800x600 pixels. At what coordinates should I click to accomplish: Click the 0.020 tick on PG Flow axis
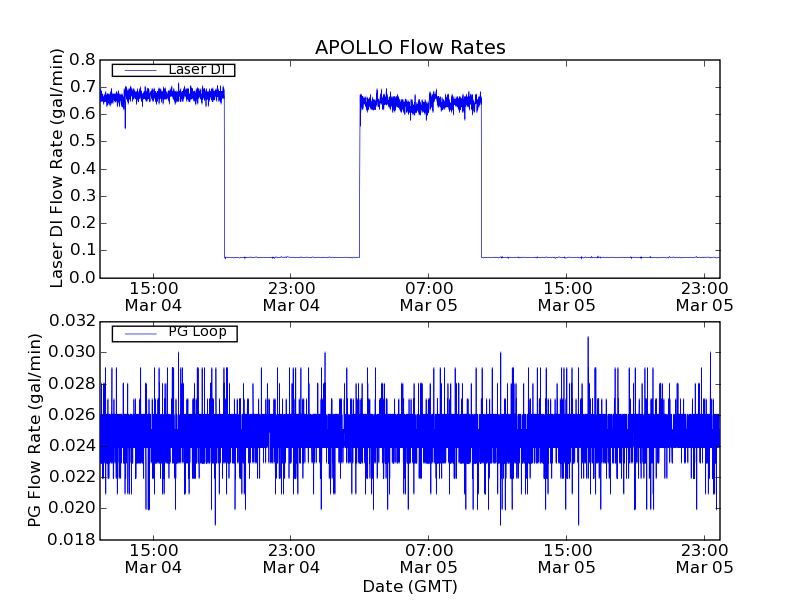coord(72,508)
